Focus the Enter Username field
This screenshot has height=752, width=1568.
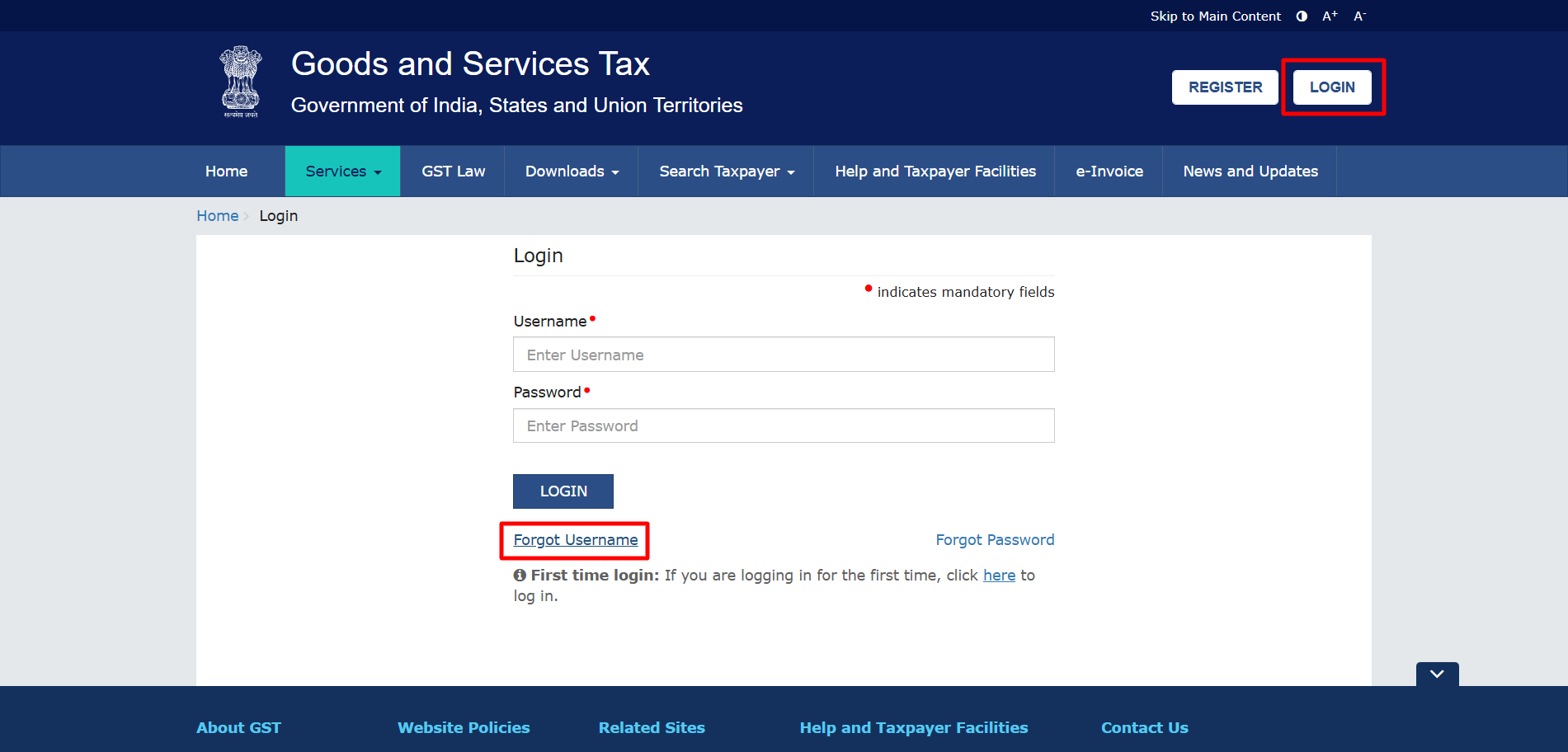[784, 355]
